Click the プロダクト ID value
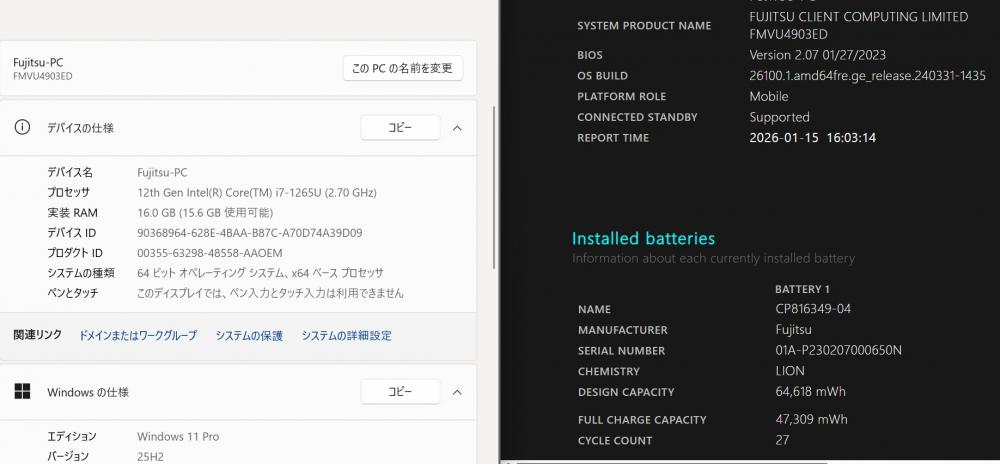The height and width of the screenshot is (464, 1000). pos(209,253)
